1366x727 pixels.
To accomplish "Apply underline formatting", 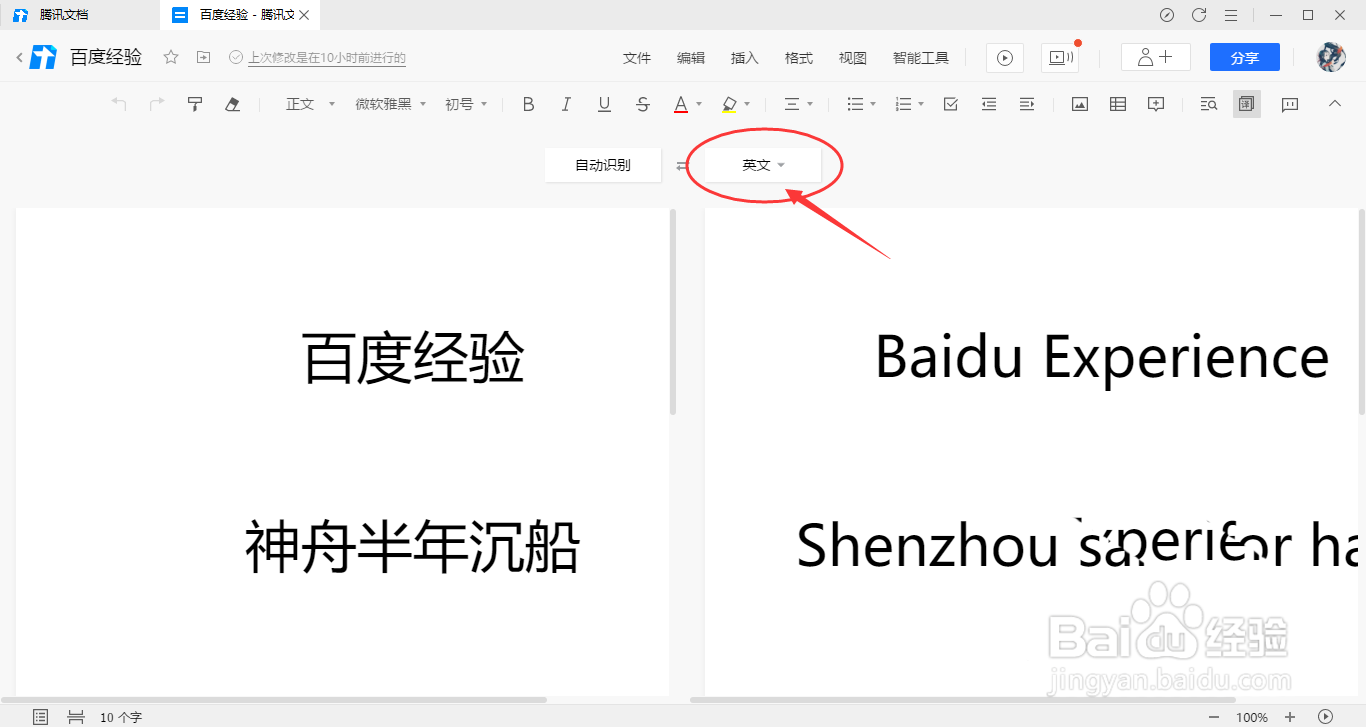I will tap(604, 104).
